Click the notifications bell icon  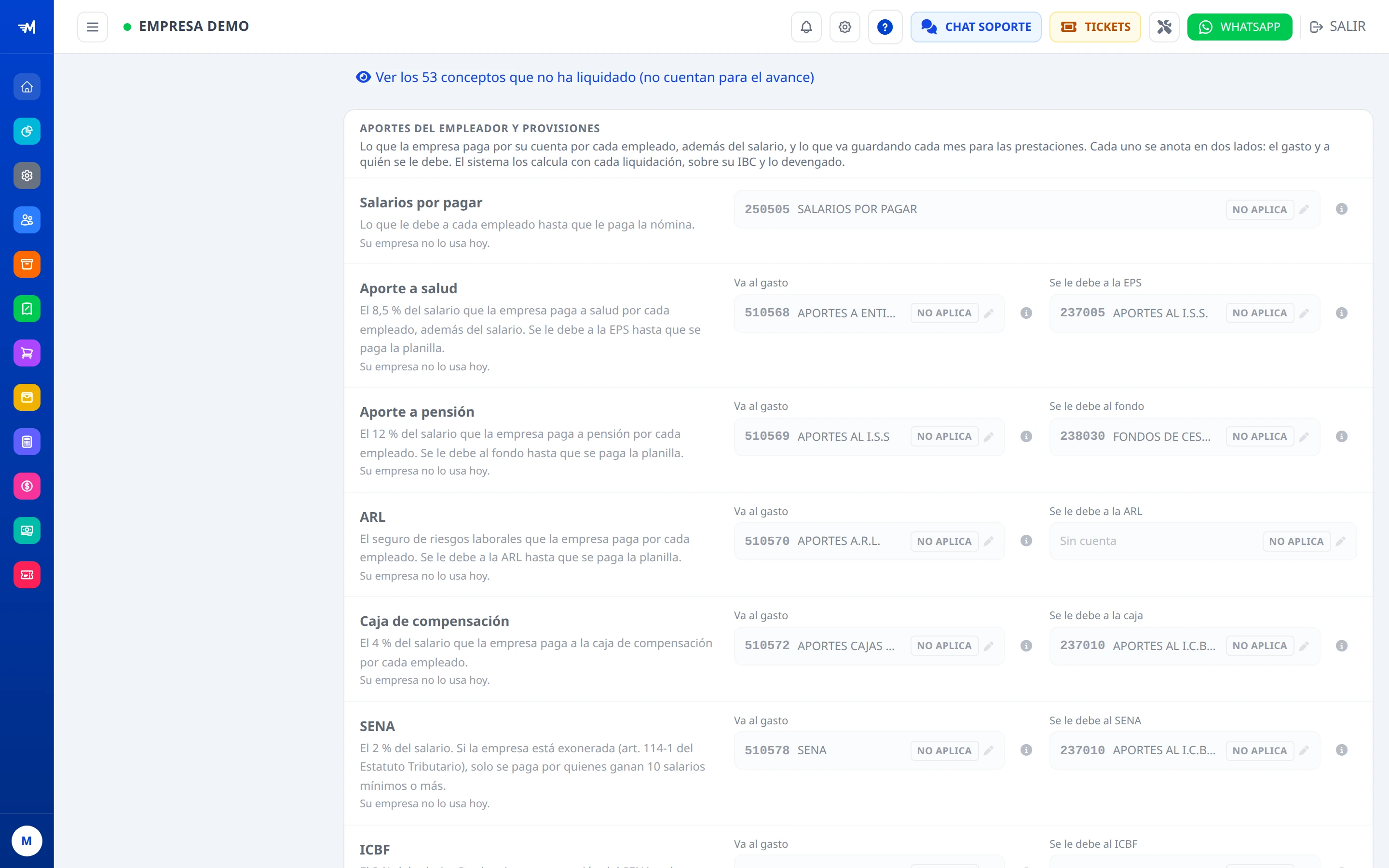click(x=806, y=27)
